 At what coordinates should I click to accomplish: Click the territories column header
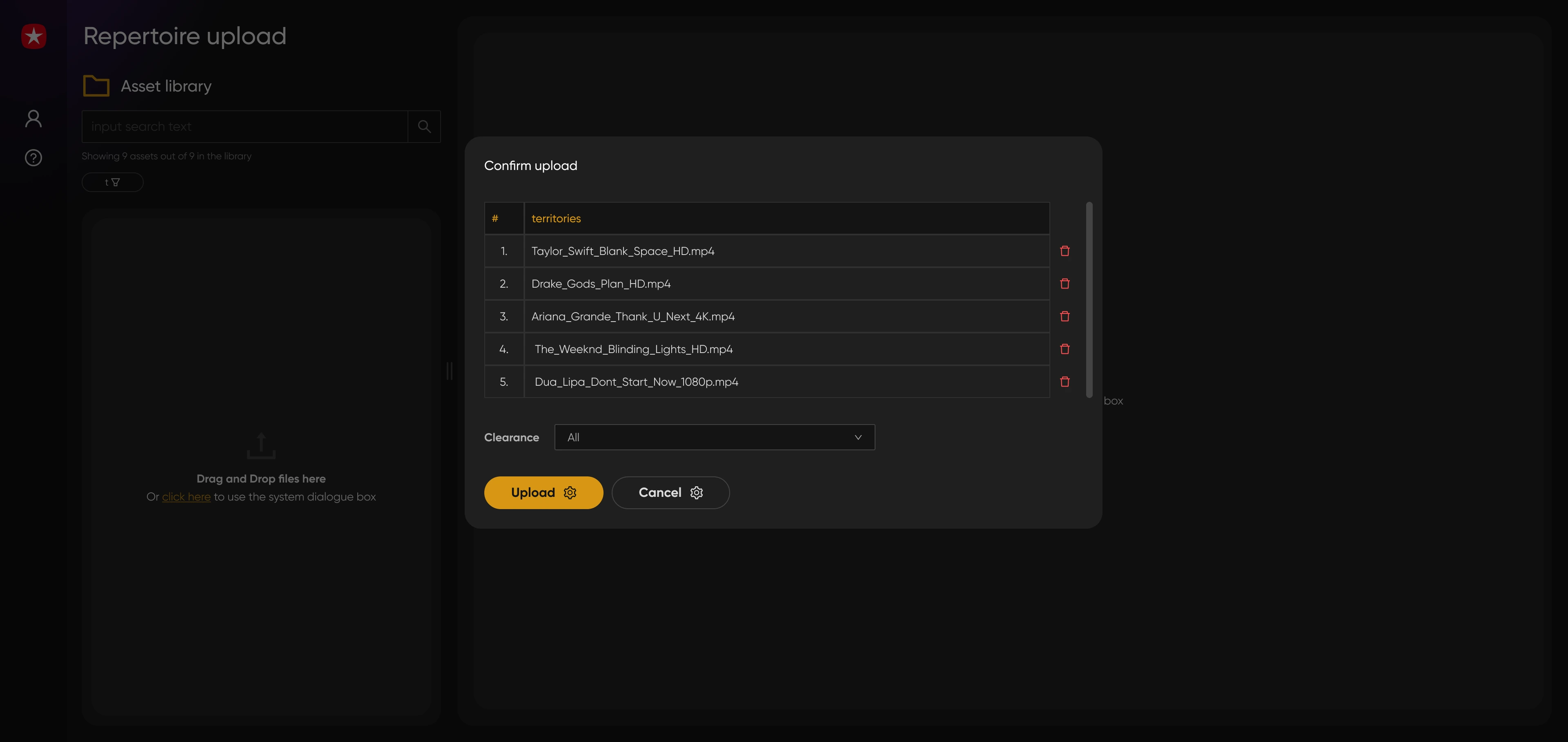coord(556,219)
